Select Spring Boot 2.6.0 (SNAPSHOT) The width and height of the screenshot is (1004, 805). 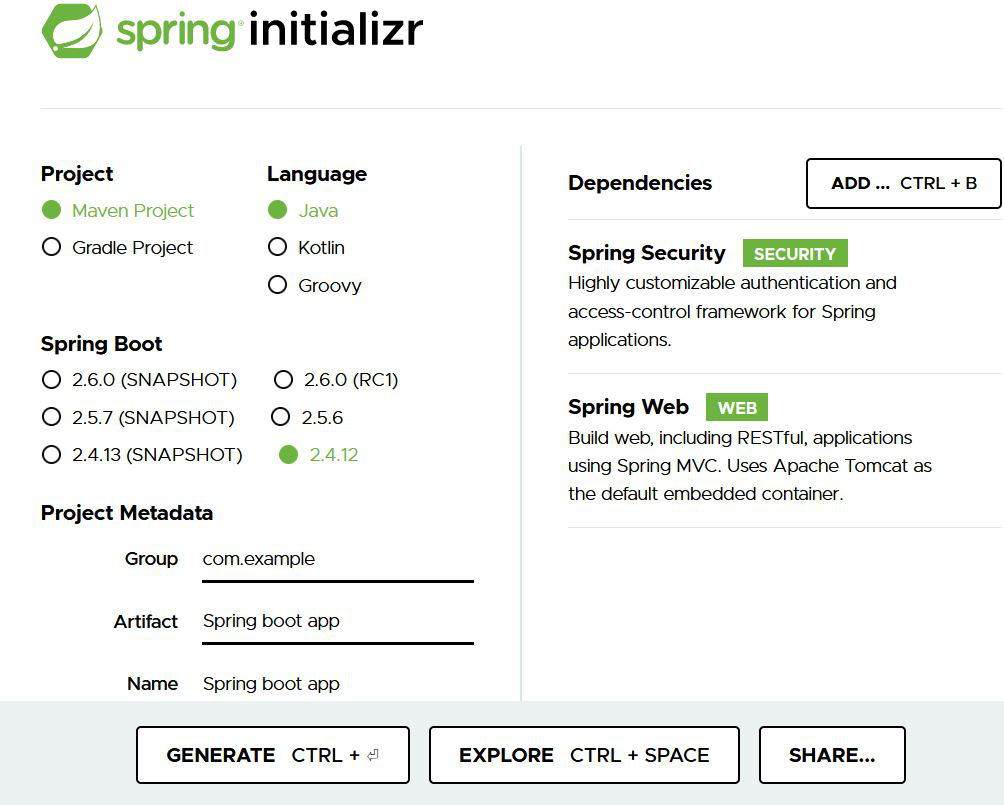[x=52, y=380]
